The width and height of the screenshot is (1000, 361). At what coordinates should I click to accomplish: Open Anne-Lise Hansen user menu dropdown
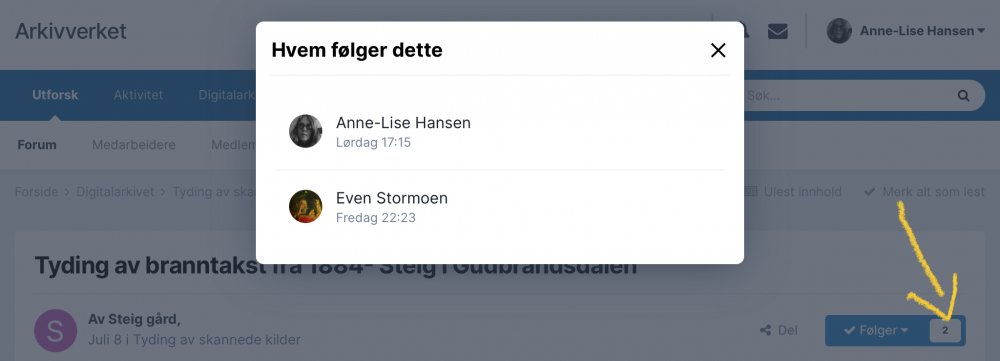click(922, 31)
